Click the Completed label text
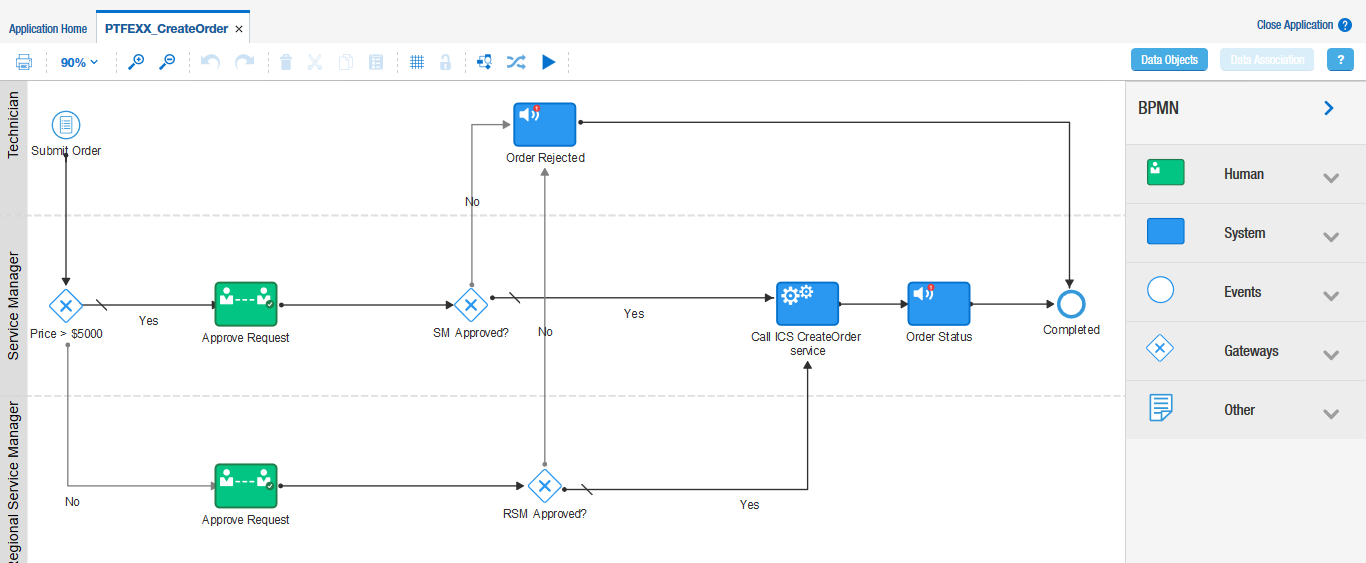1366x563 pixels. pos(1071,330)
